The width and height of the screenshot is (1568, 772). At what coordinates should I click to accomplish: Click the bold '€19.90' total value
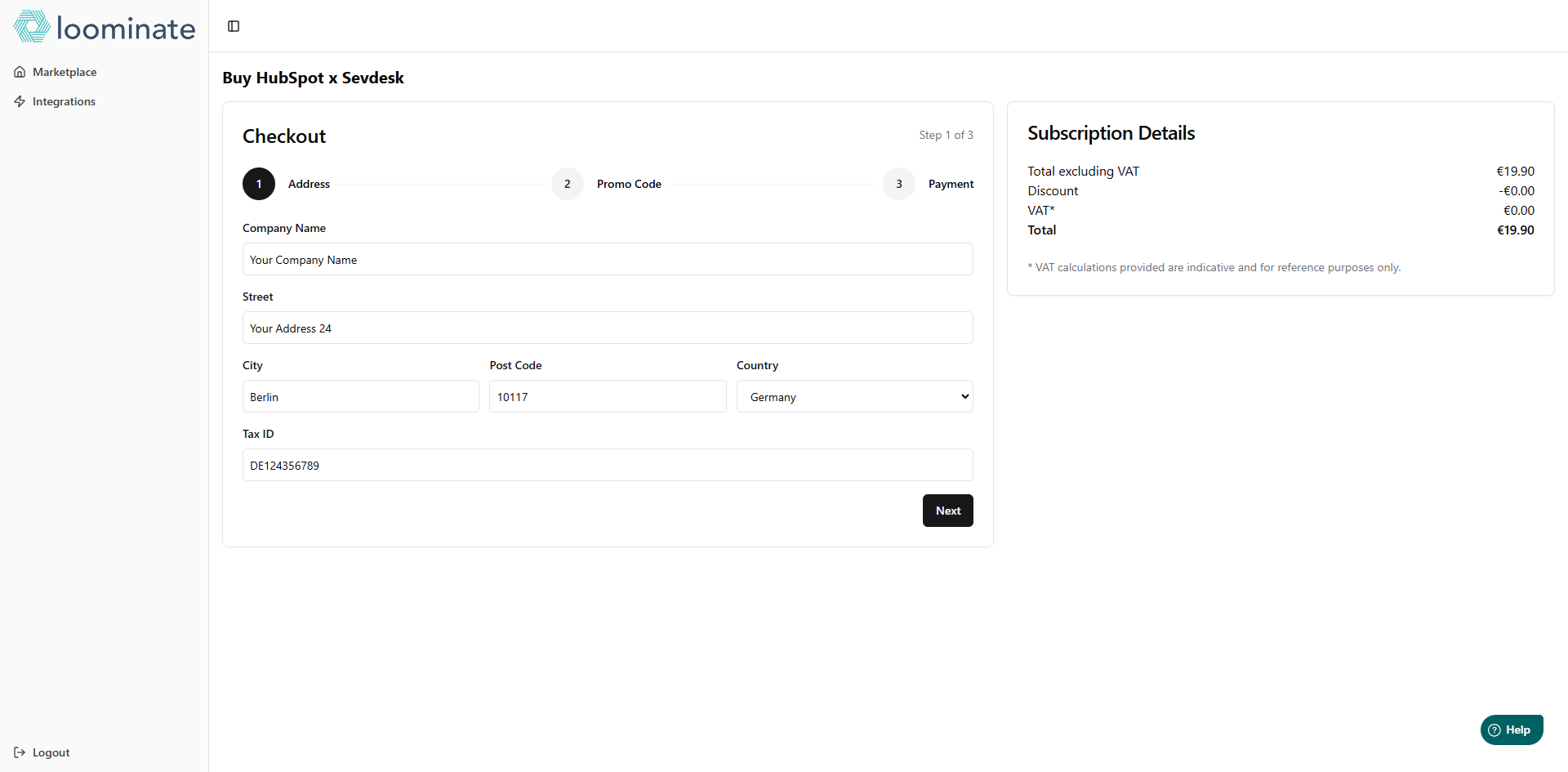[1516, 230]
